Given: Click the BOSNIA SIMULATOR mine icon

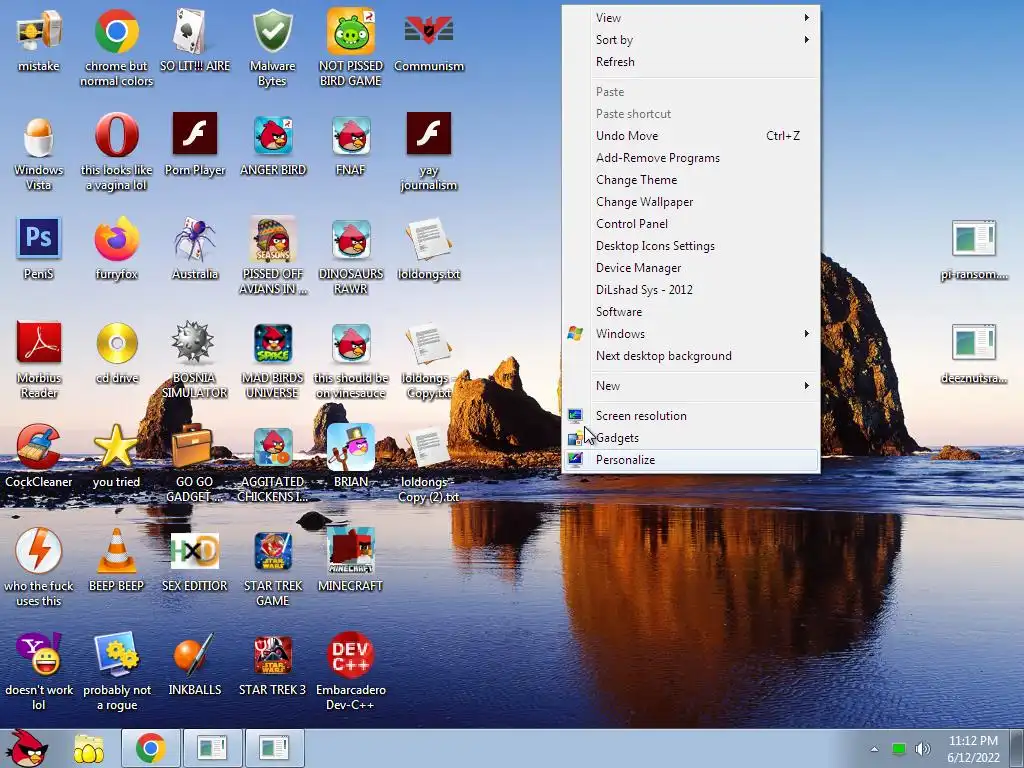Looking at the screenshot, I should coord(195,360).
